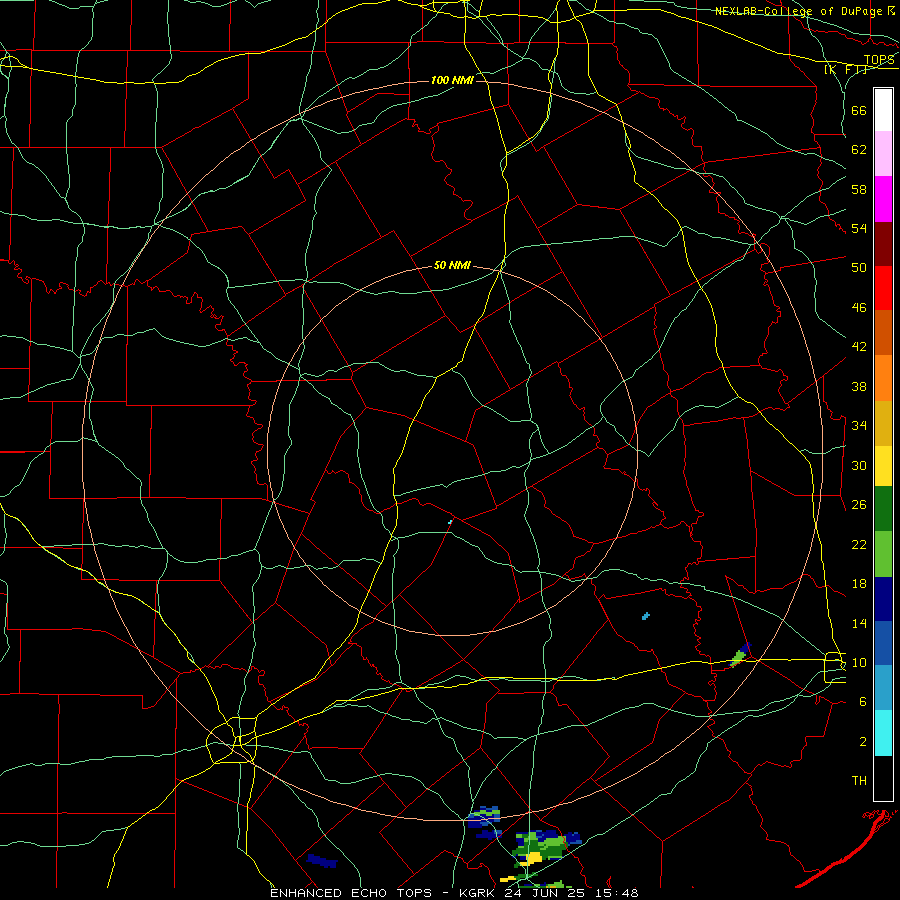Click the "100 NMI" range ring label
The width and height of the screenshot is (900, 900).
click(452, 80)
